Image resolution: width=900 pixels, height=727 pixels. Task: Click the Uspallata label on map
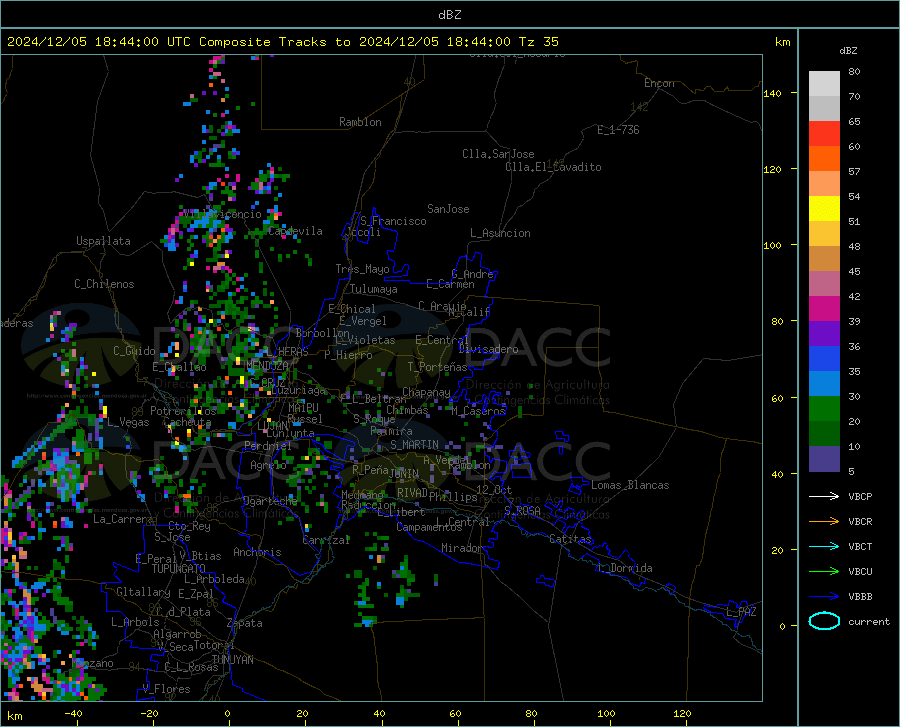[x=103, y=241]
